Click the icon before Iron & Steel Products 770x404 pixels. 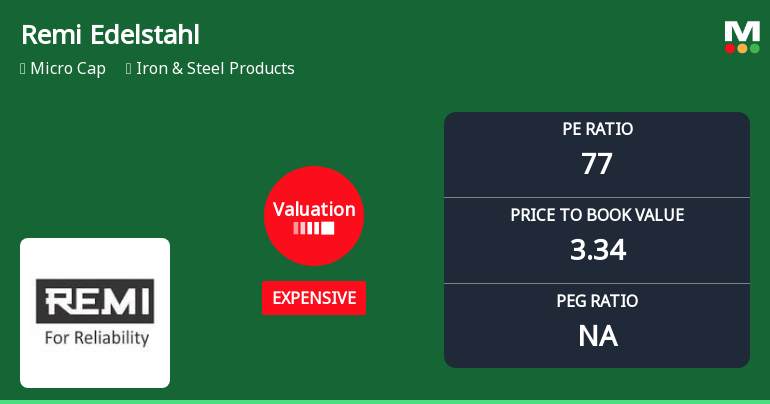point(129,69)
